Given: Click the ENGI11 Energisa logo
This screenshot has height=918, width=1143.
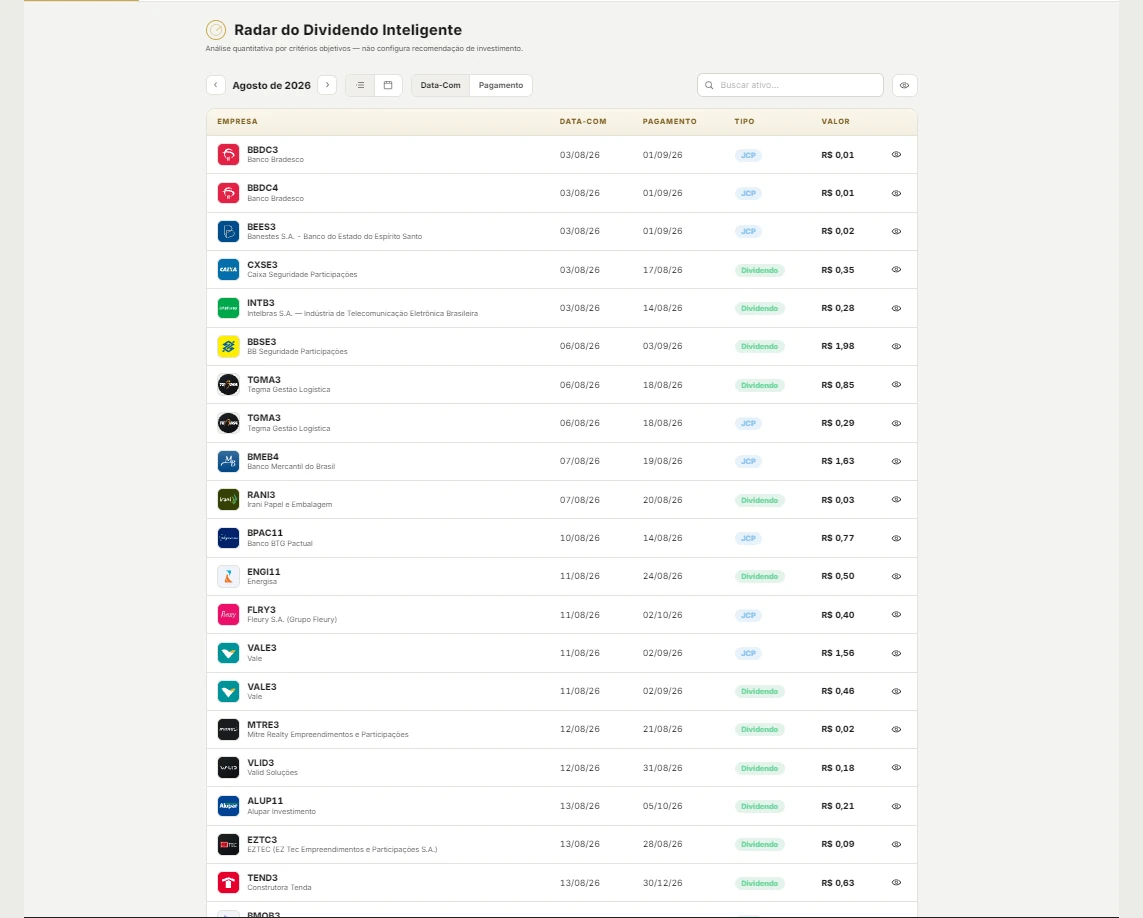Looking at the screenshot, I should tap(228, 576).
